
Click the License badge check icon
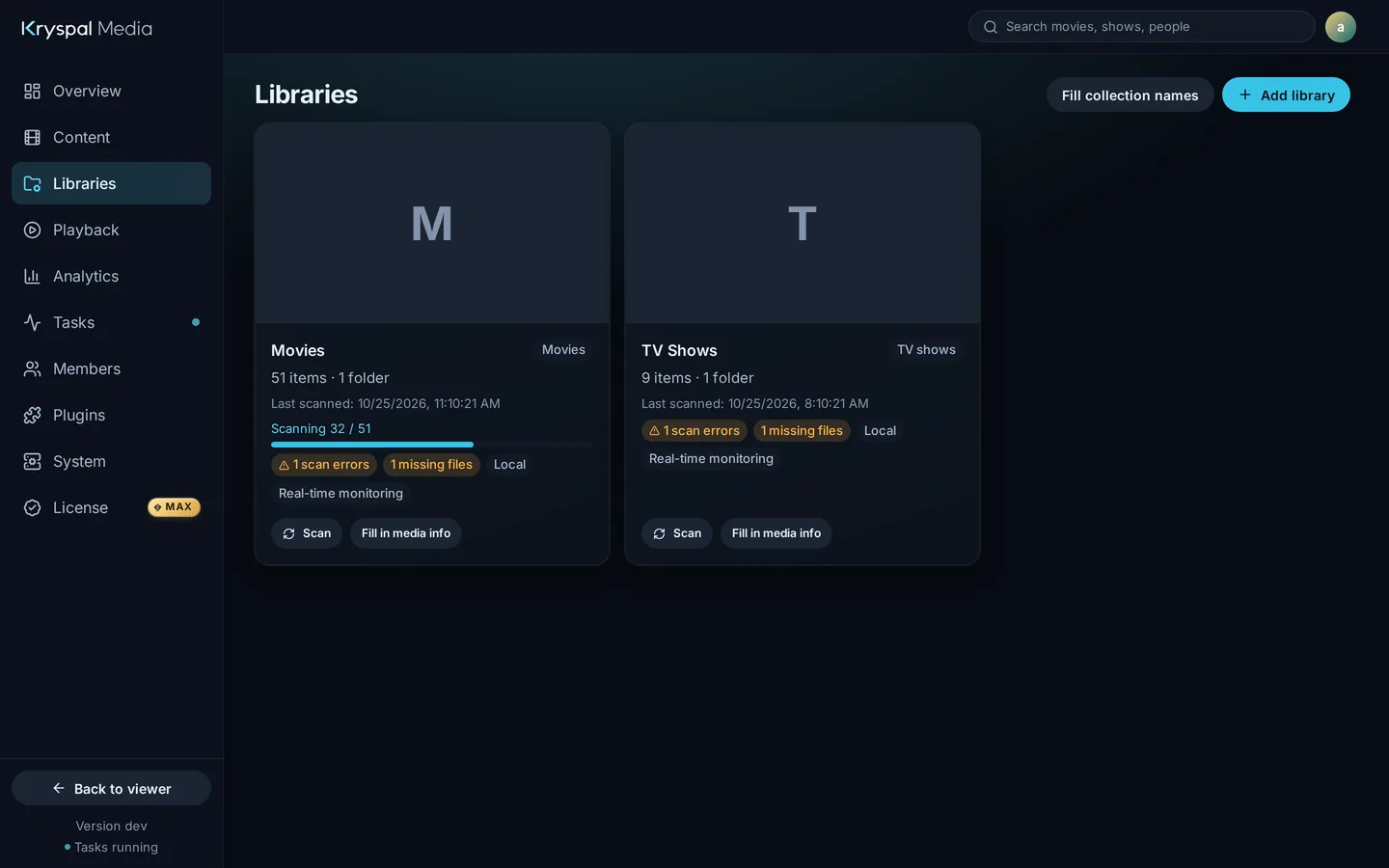(32, 507)
